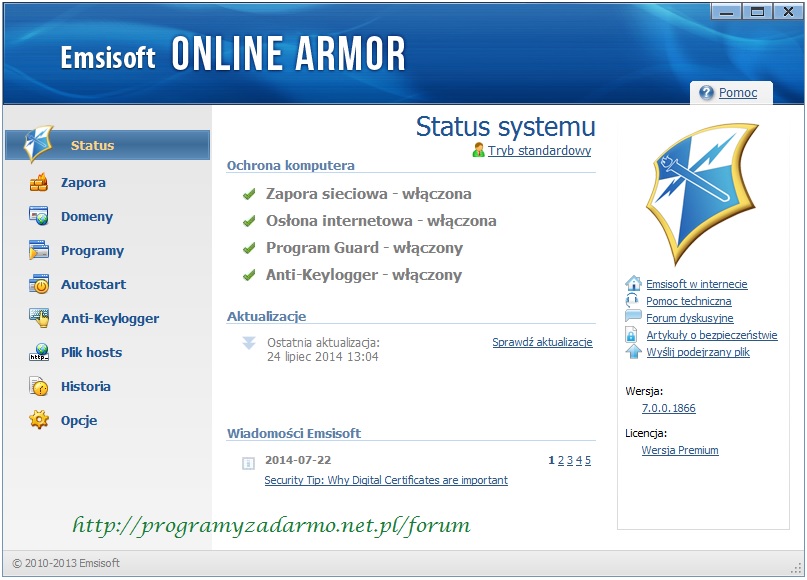Open Forum dyskusyjne link
807x580 pixels.
[x=689, y=318]
